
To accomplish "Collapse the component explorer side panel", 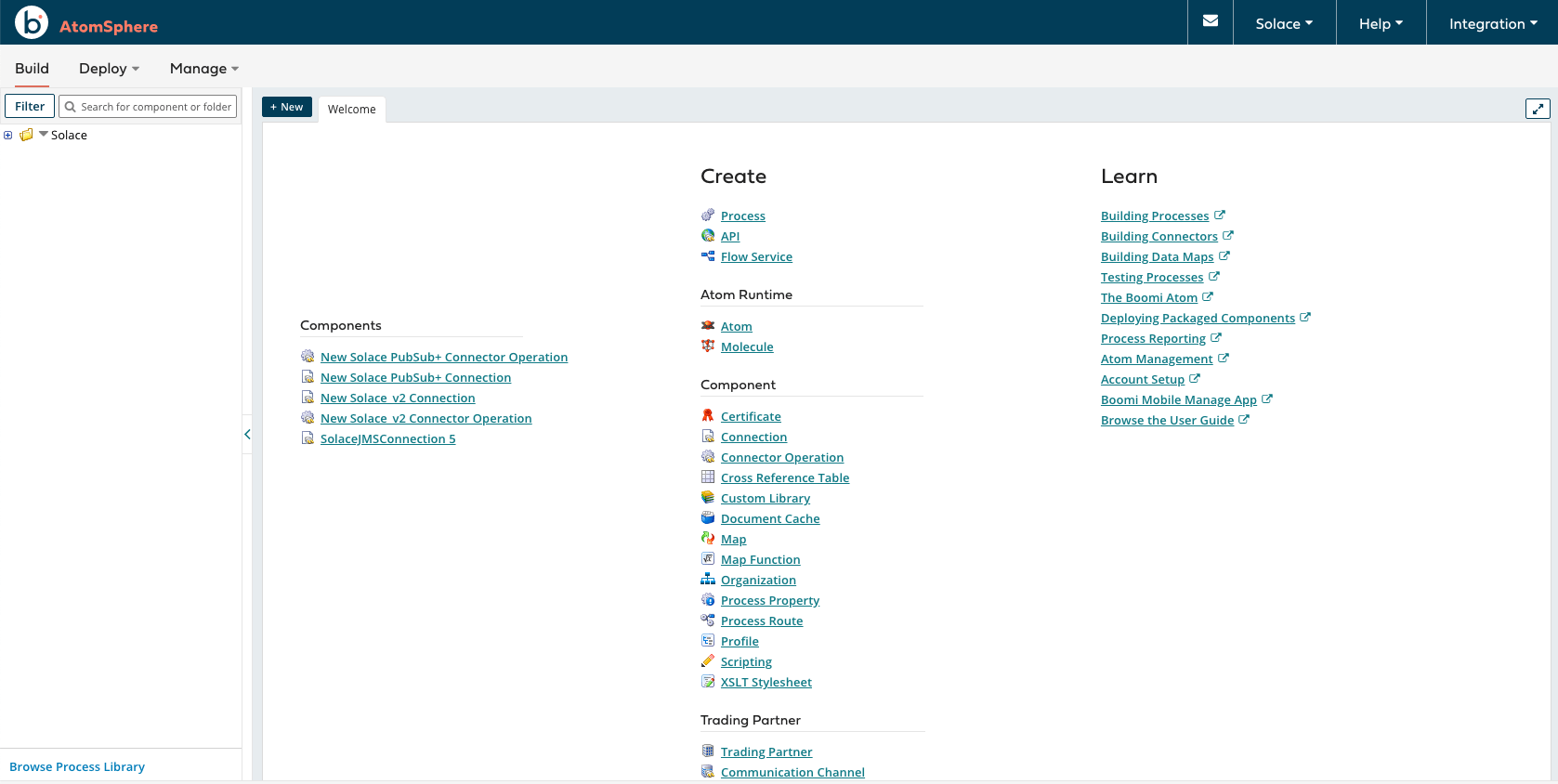I will pos(247,434).
